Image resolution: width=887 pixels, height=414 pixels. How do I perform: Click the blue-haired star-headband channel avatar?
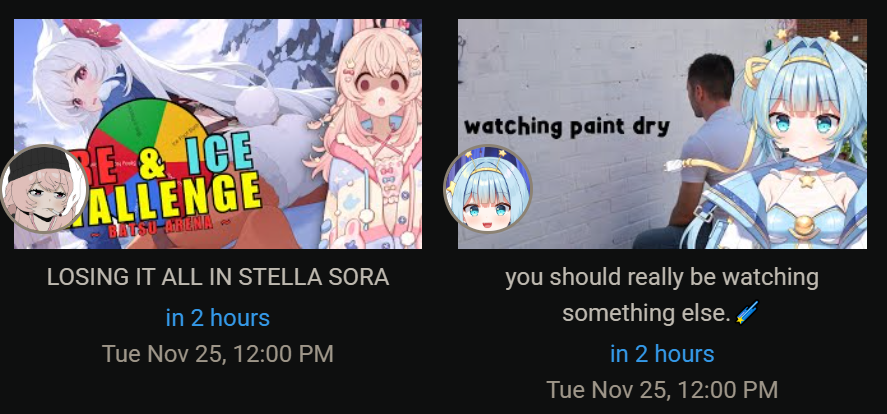click(488, 189)
